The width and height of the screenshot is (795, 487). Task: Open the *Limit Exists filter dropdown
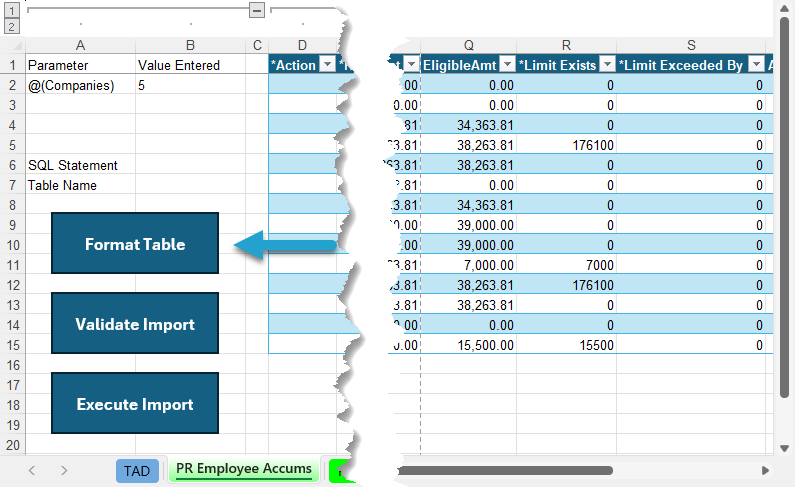[x=607, y=64]
